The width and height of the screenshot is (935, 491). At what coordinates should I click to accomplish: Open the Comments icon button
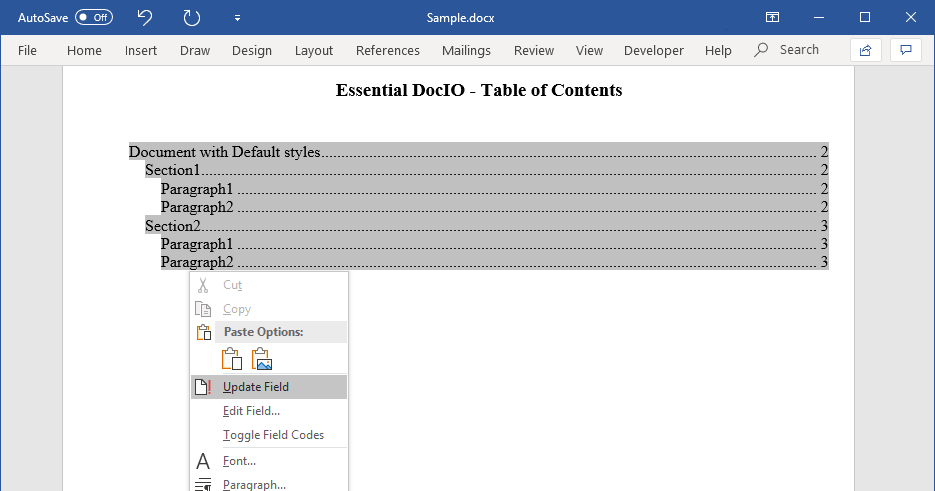tap(906, 50)
